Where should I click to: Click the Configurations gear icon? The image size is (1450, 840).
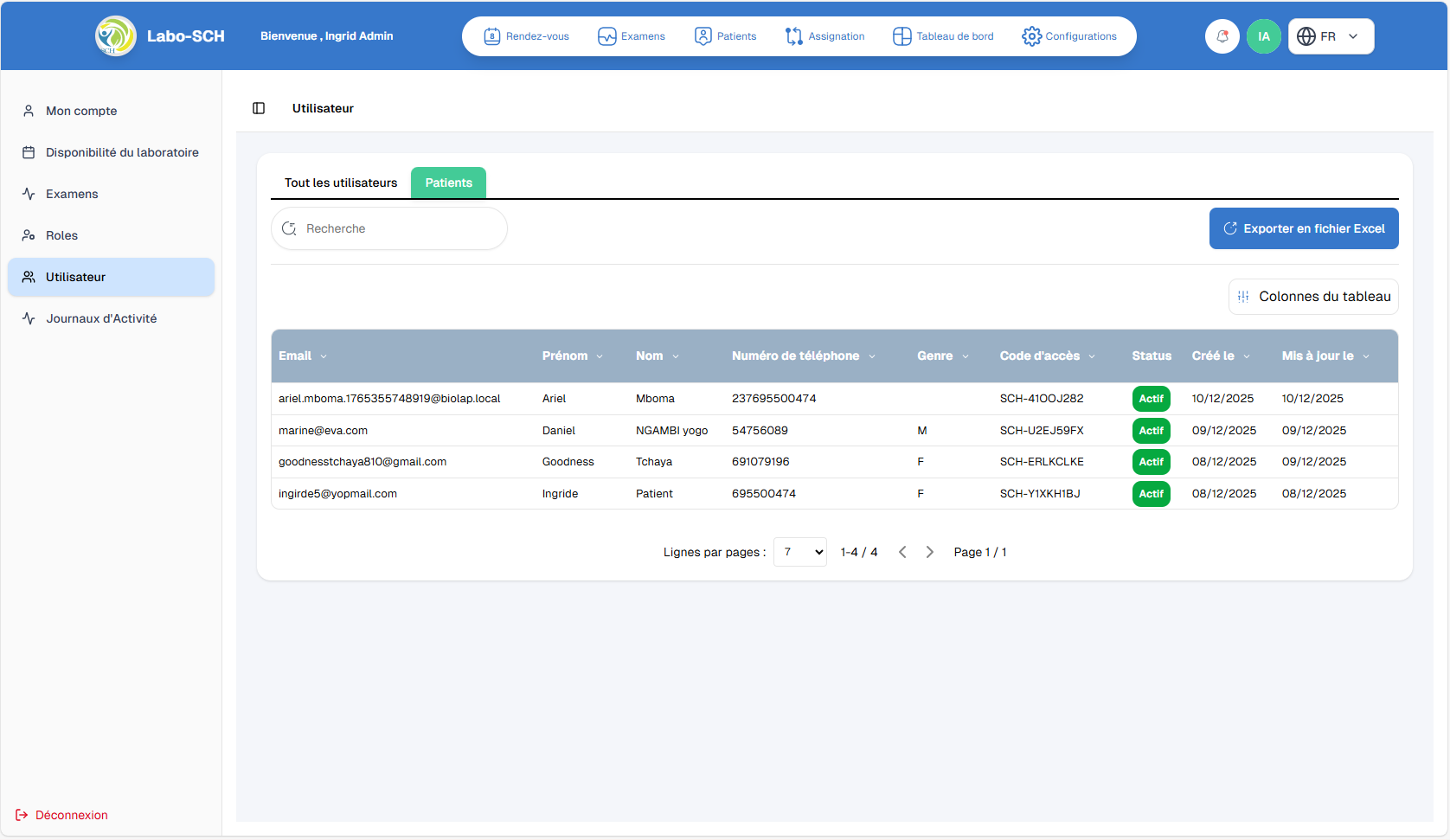click(1031, 36)
